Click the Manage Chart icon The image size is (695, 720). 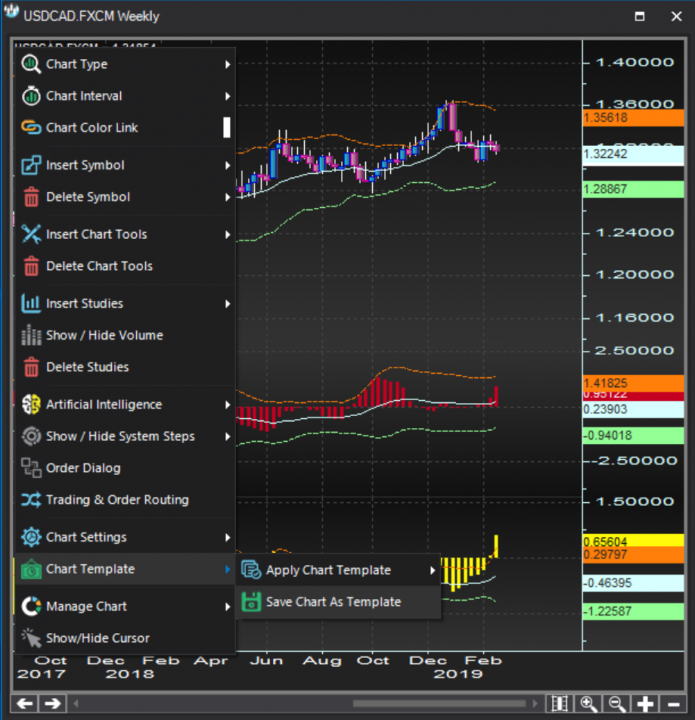tap(31, 606)
